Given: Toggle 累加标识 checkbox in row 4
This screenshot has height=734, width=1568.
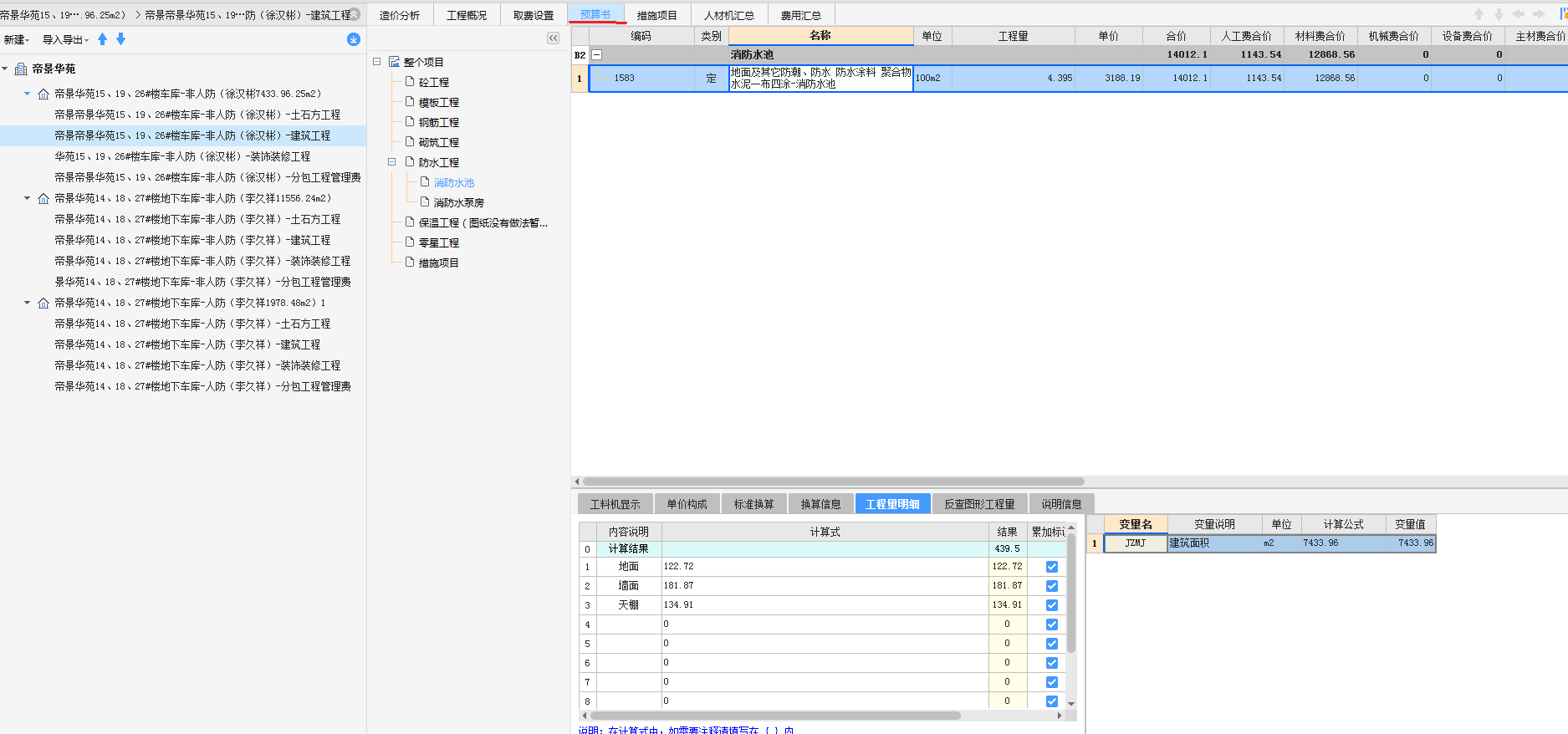Looking at the screenshot, I should point(1052,624).
